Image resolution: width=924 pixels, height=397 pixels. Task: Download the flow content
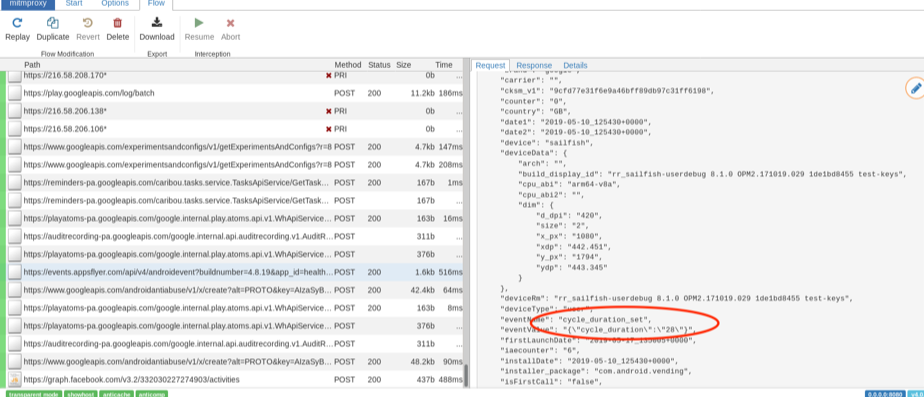(157, 22)
